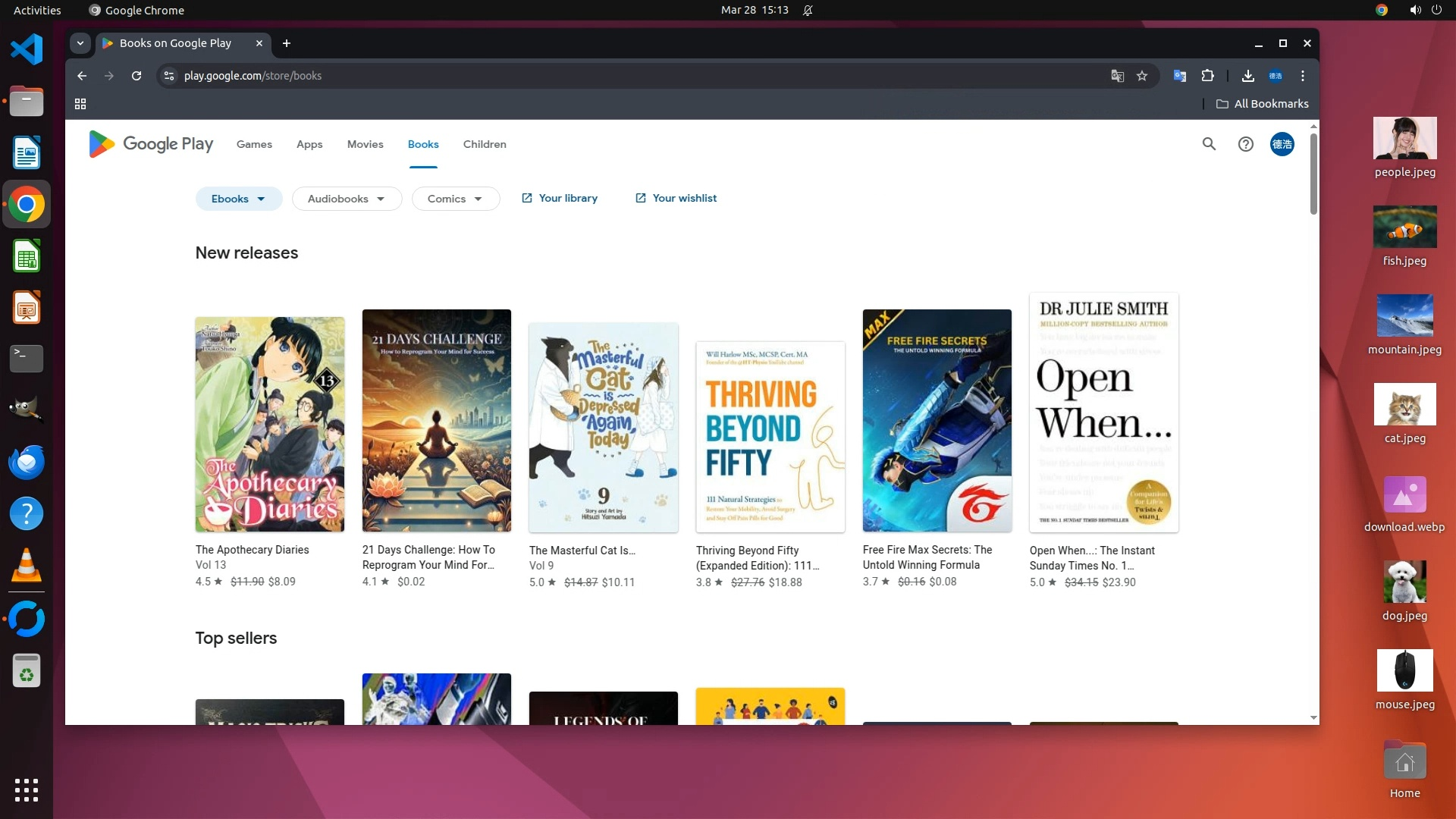Image resolution: width=1456 pixels, height=819 pixels.
Task: Open The Apothecary Diaries book cover
Action: (x=269, y=425)
